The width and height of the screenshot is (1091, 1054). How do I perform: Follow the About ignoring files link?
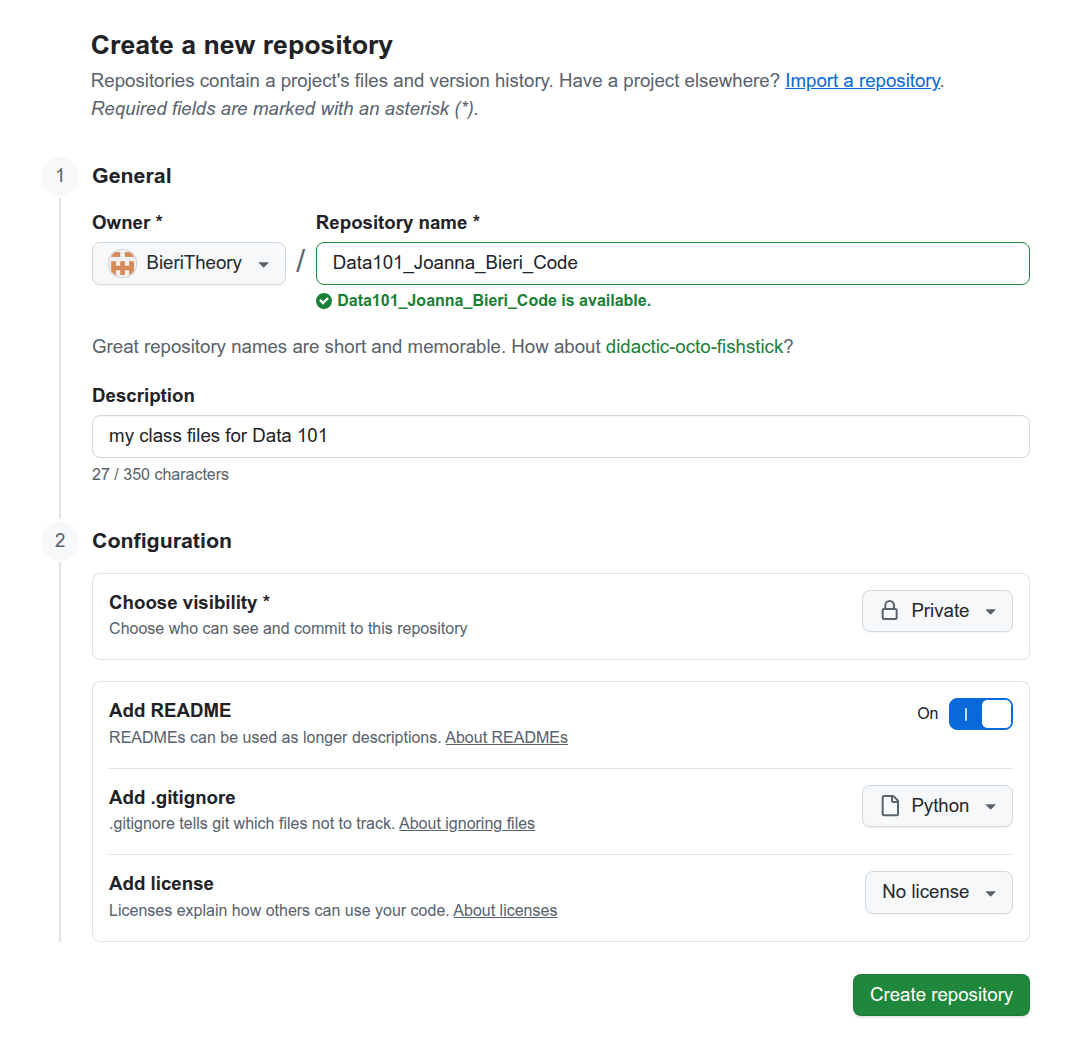pyautogui.click(x=467, y=824)
